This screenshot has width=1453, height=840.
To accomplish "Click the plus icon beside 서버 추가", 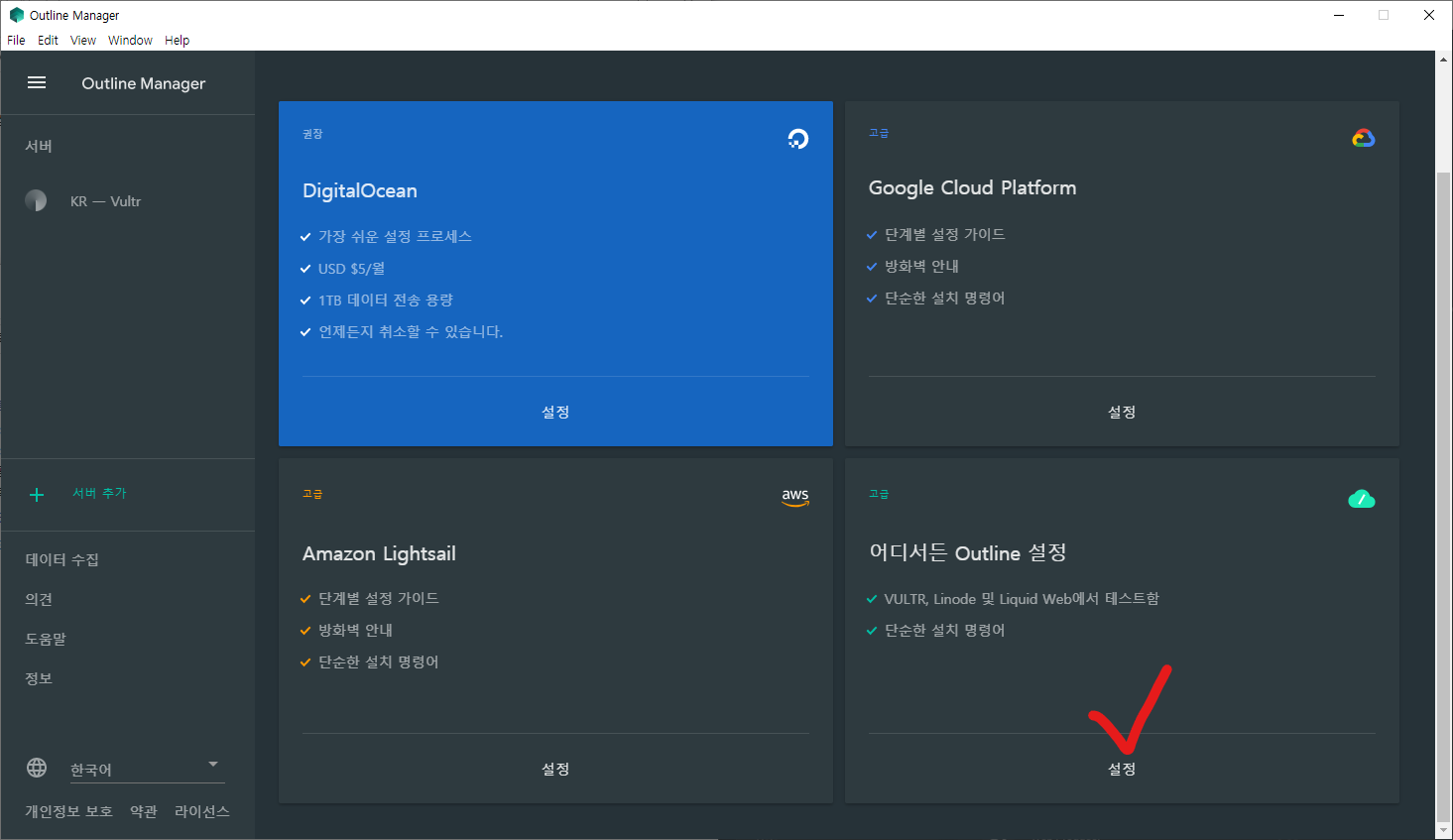I will click(37, 494).
